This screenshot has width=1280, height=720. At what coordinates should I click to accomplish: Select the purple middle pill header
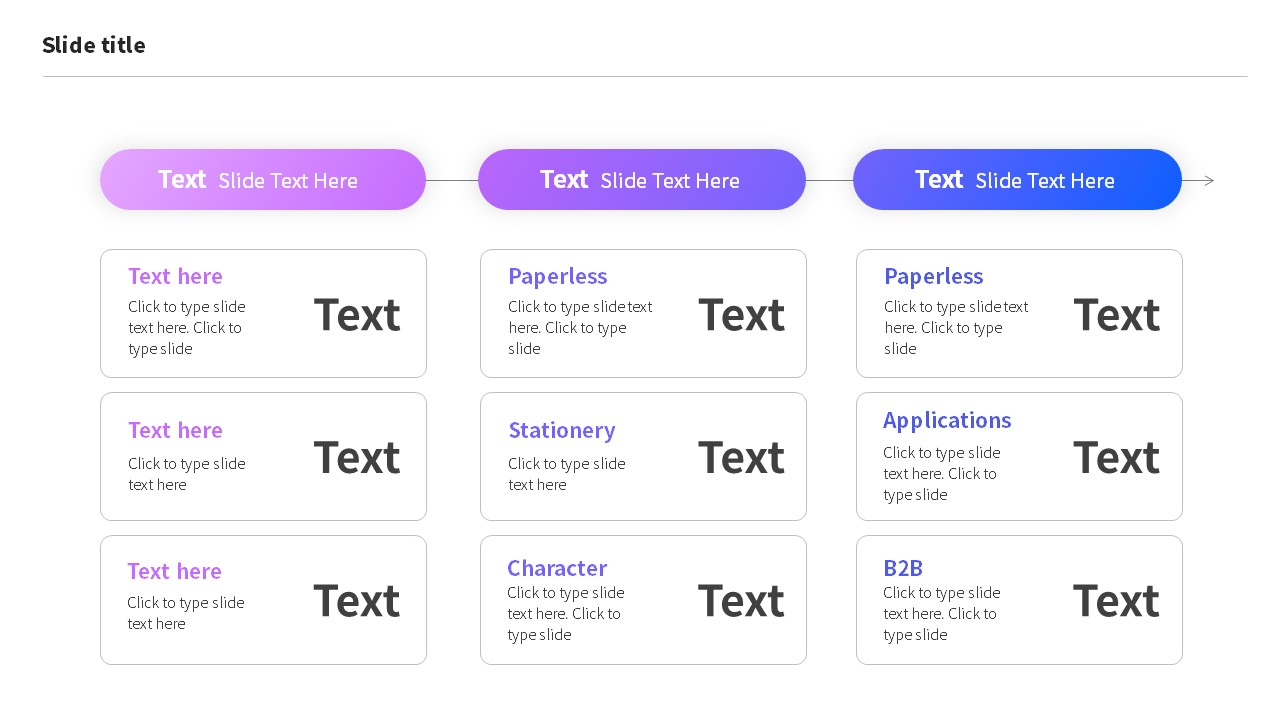coord(642,180)
